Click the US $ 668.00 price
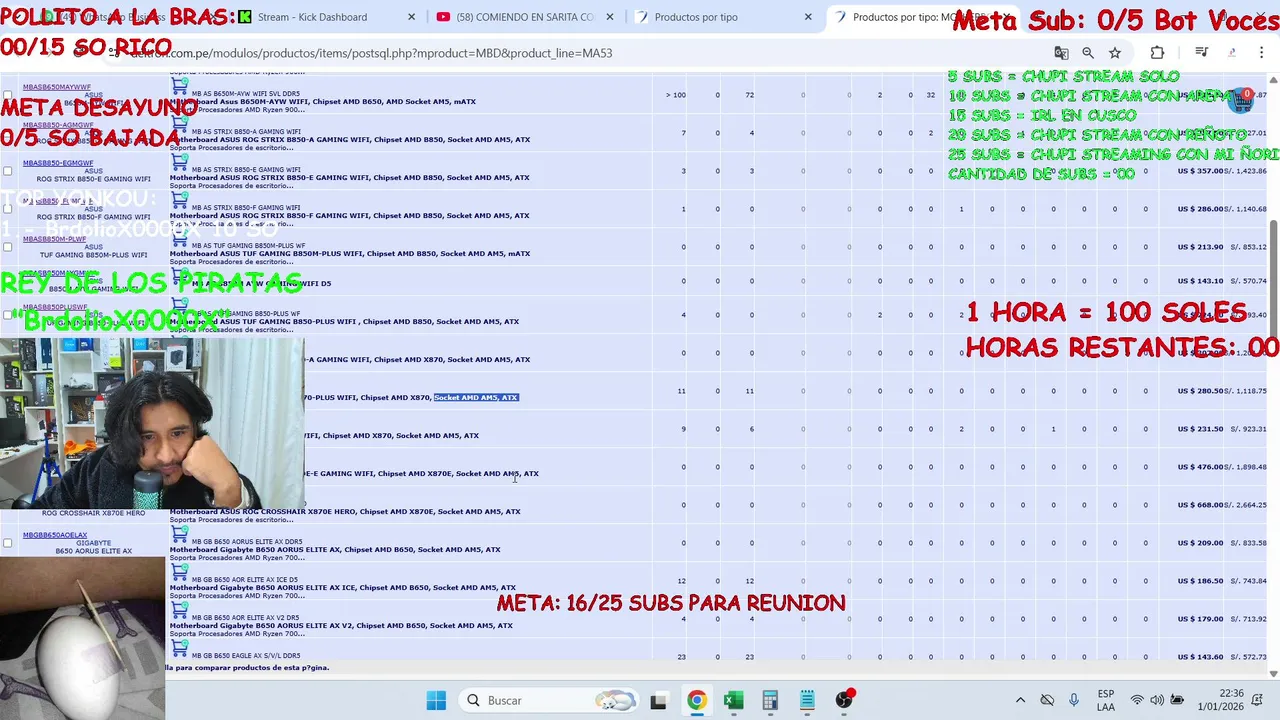 tap(1201, 505)
